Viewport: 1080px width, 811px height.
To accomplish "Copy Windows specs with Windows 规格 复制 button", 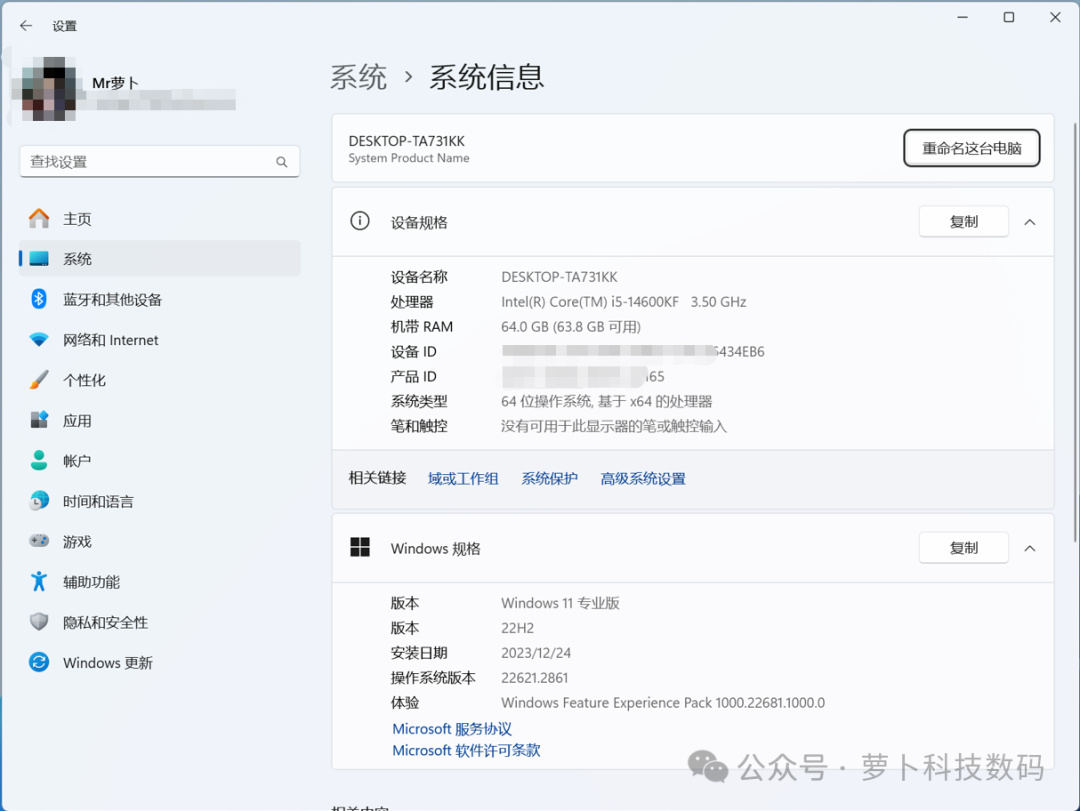I will (964, 548).
